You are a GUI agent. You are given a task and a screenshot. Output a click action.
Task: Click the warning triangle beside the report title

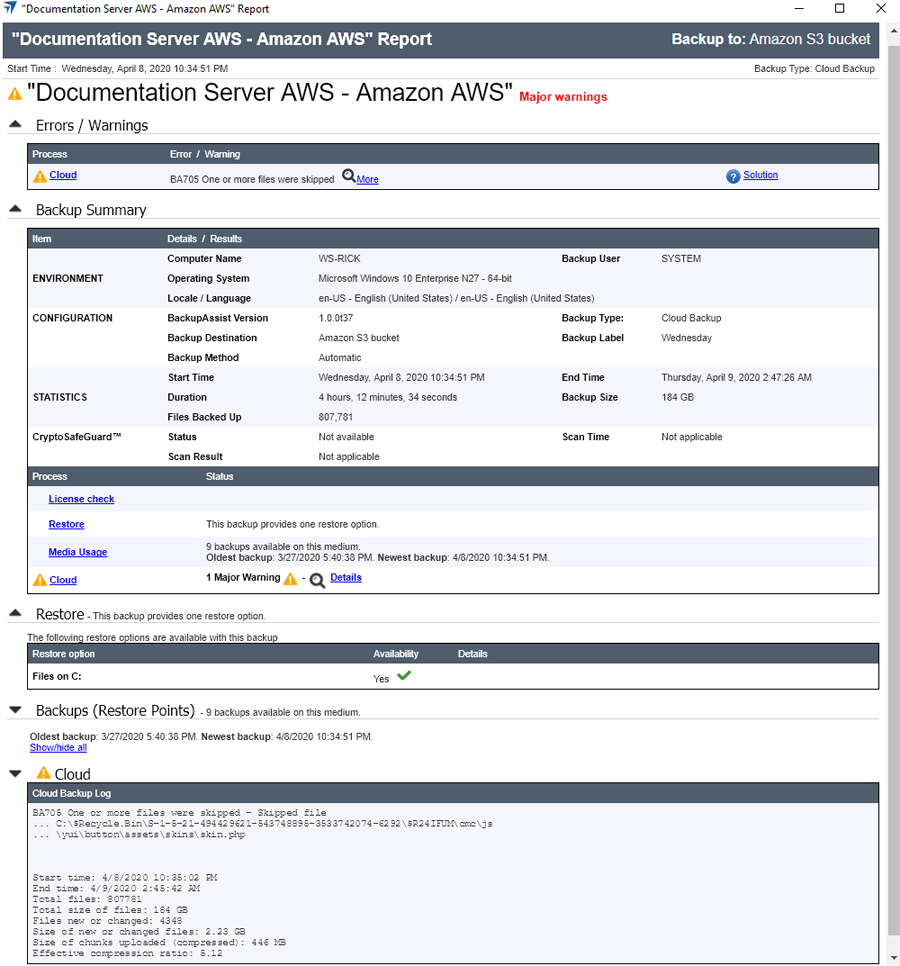(x=14, y=94)
